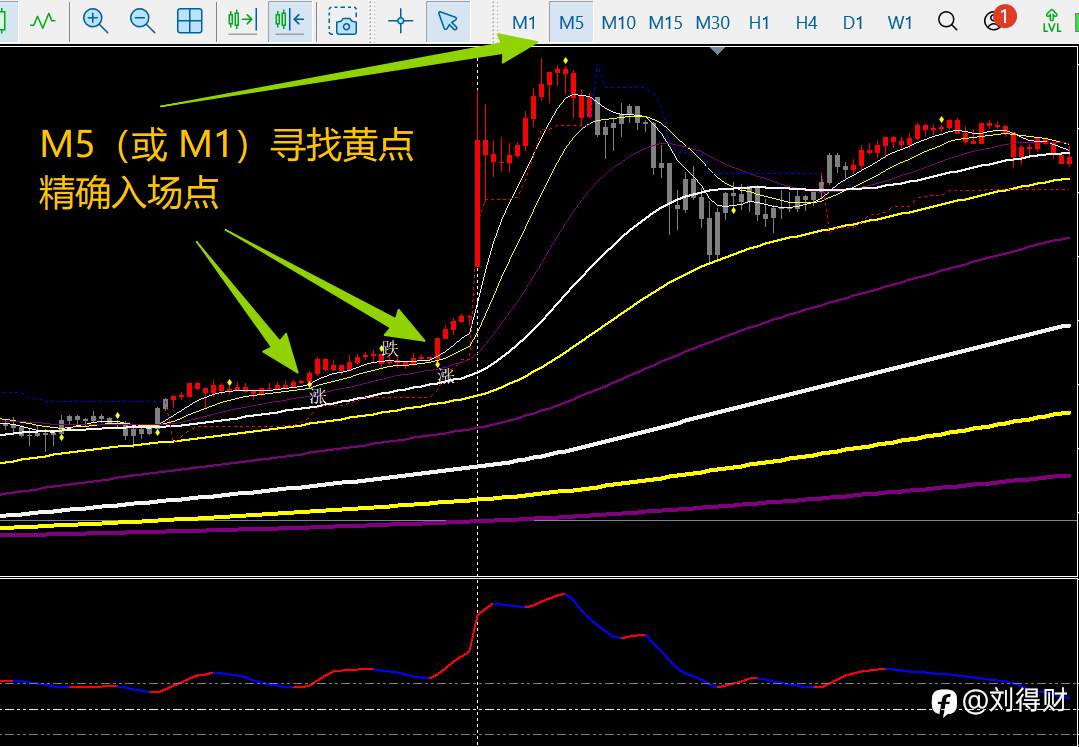Select the crosshair cursor tool
Viewport: 1079px width, 747px height.
tap(400, 21)
